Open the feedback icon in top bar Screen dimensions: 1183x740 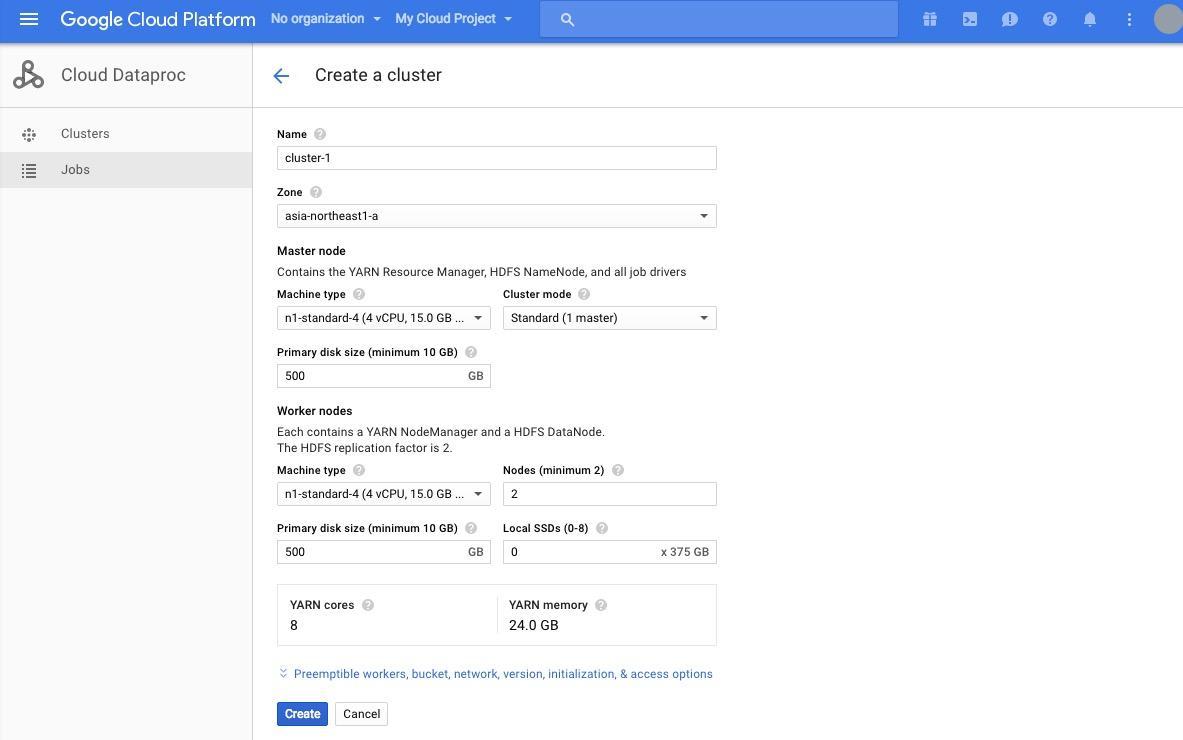1009,20
